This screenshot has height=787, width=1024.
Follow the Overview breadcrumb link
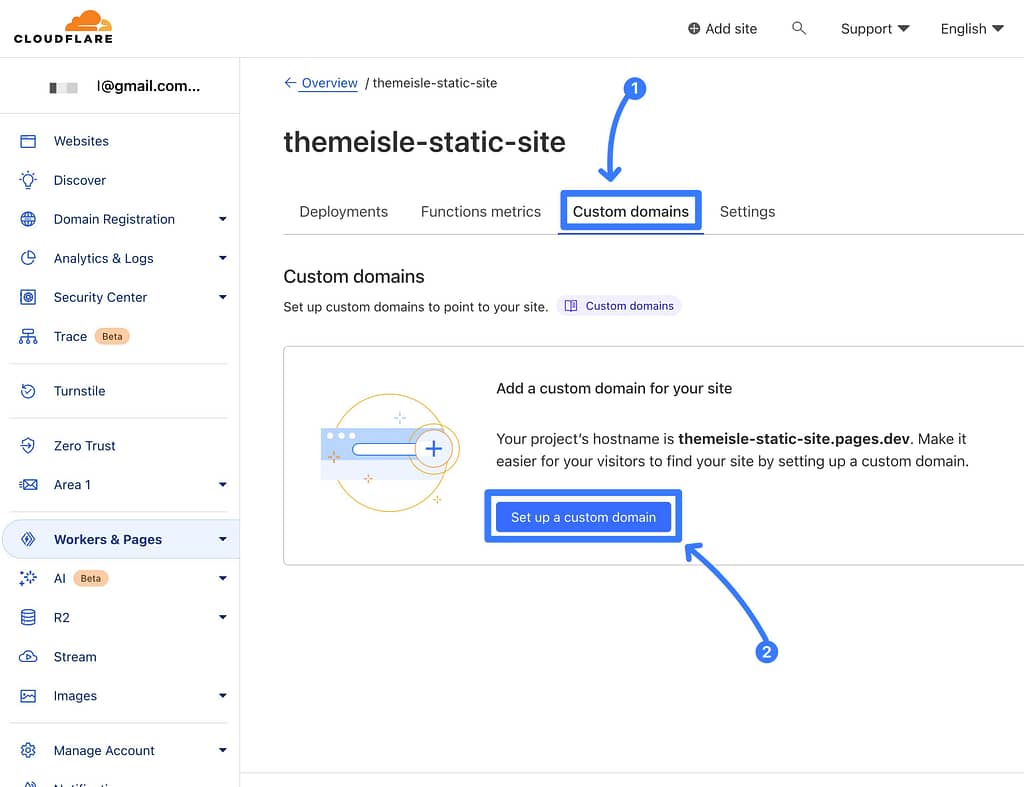click(x=329, y=83)
